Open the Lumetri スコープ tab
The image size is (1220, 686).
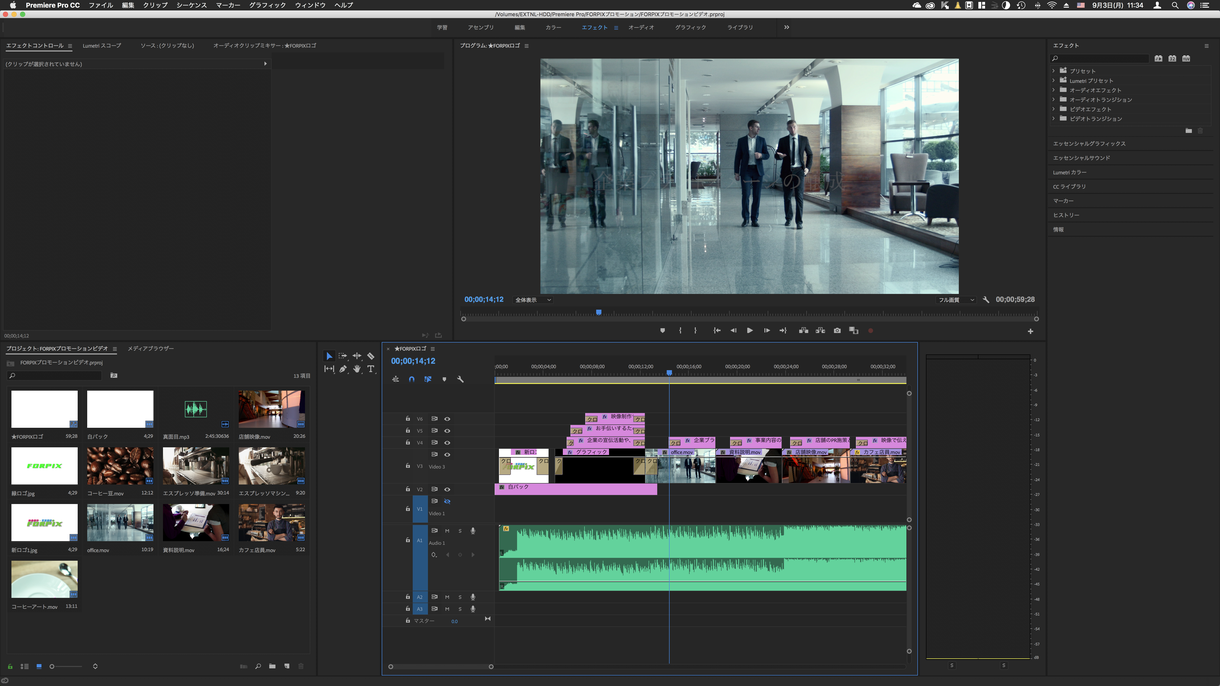pyautogui.click(x=102, y=46)
